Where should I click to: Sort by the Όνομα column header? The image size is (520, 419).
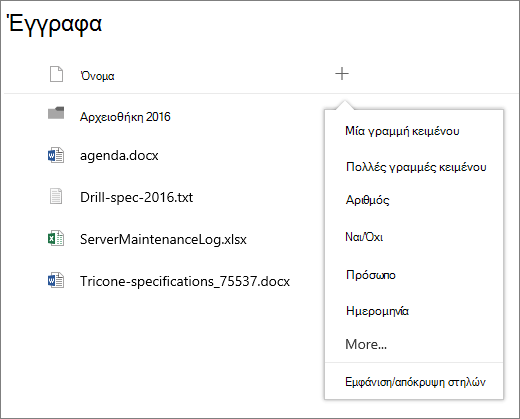coord(97,76)
